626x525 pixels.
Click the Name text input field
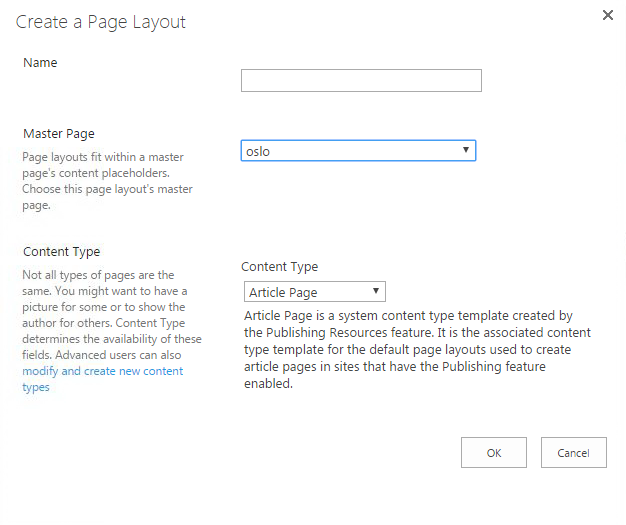click(361, 81)
